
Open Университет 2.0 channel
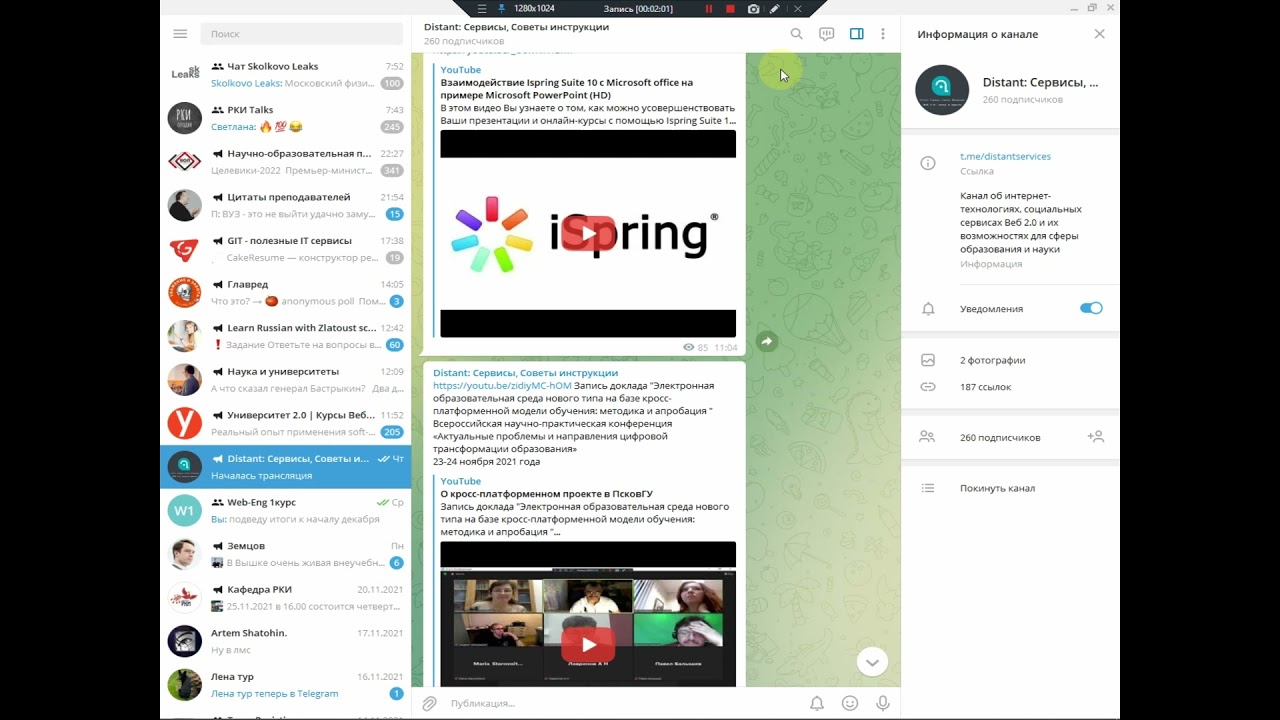(285, 423)
